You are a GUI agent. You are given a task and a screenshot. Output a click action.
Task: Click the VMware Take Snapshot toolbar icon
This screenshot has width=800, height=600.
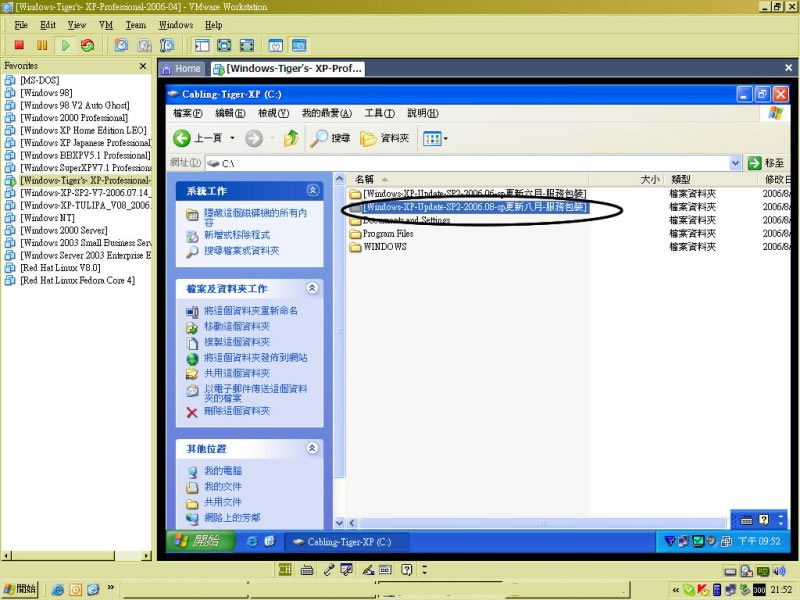(x=121, y=45)
